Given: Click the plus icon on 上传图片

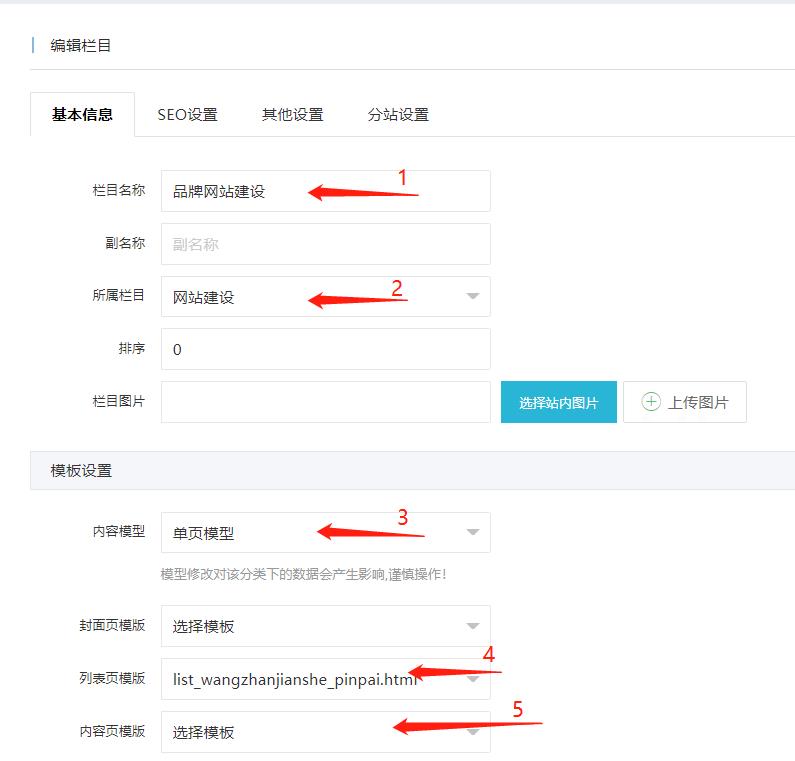Looking at the screenshot, I should (651, 402).
